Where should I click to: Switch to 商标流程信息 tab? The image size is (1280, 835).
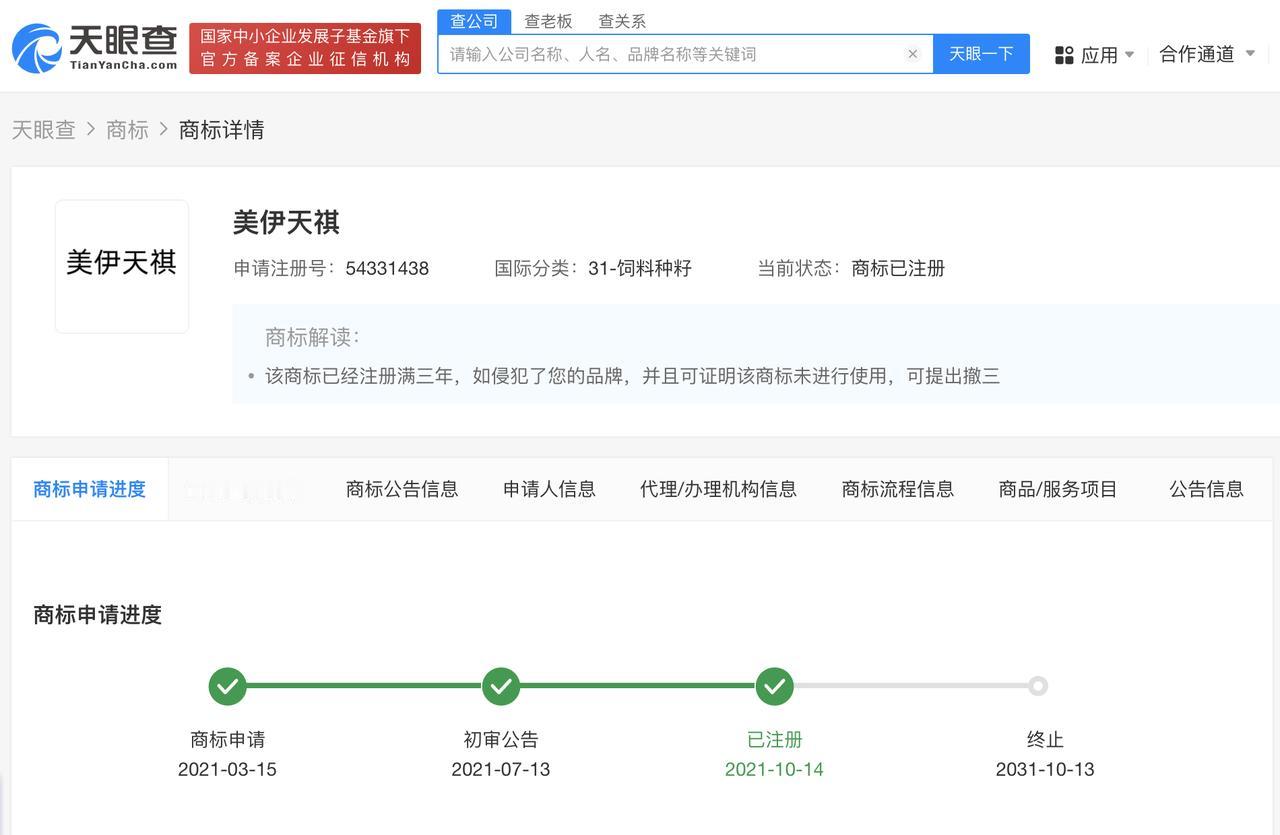(898, 489)
